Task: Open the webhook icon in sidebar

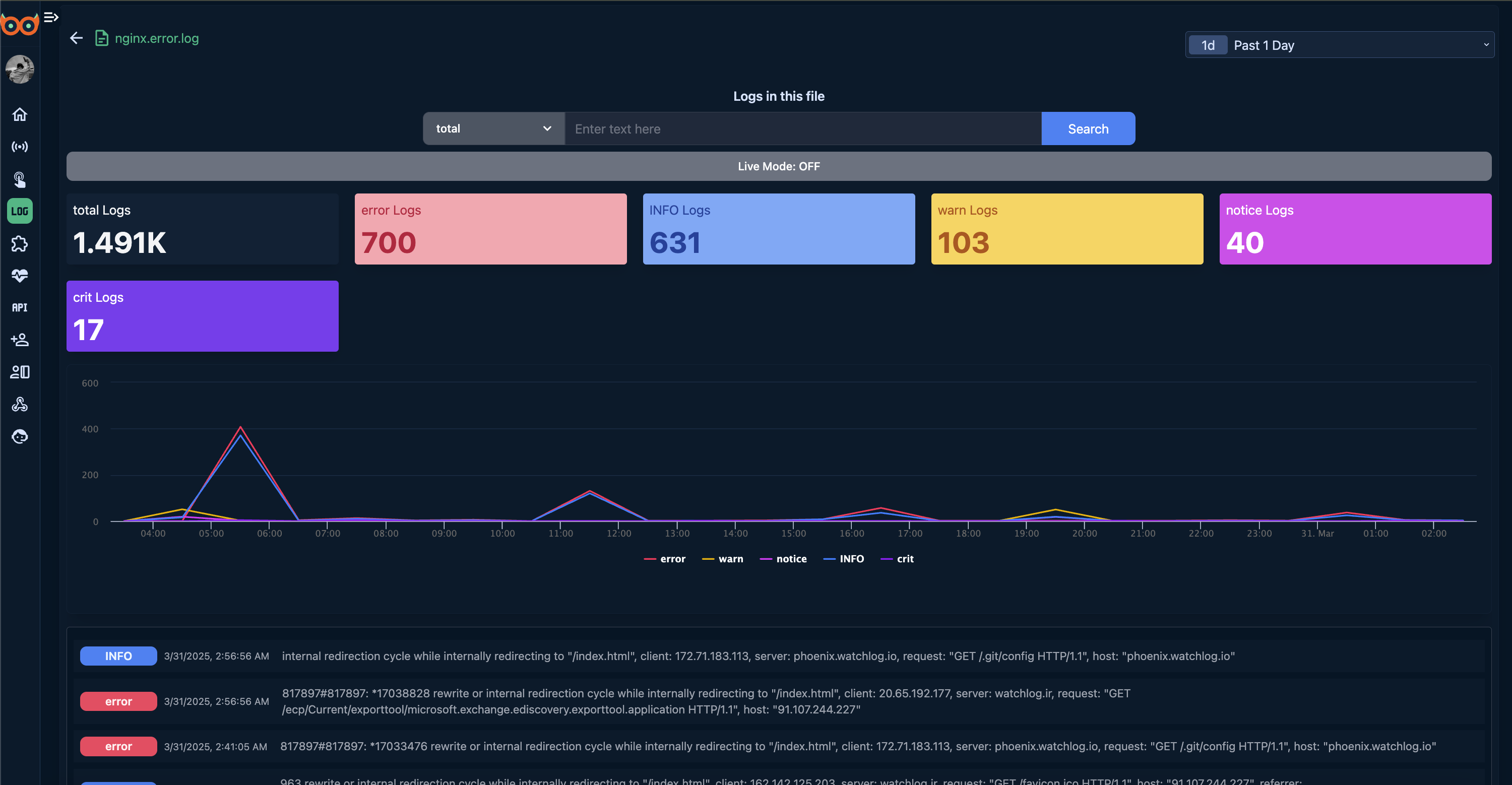Action: click(19, 404)
